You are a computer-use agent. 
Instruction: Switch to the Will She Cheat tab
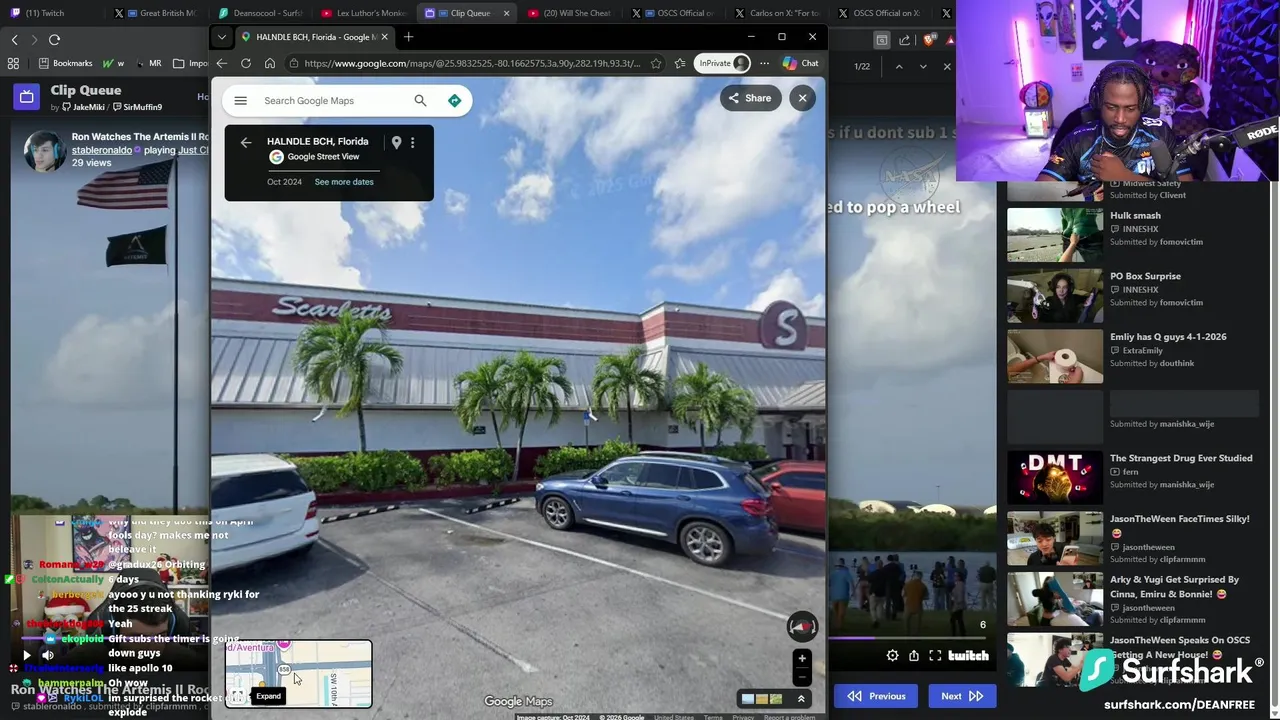pyautogui.click(x=570, y=13)
